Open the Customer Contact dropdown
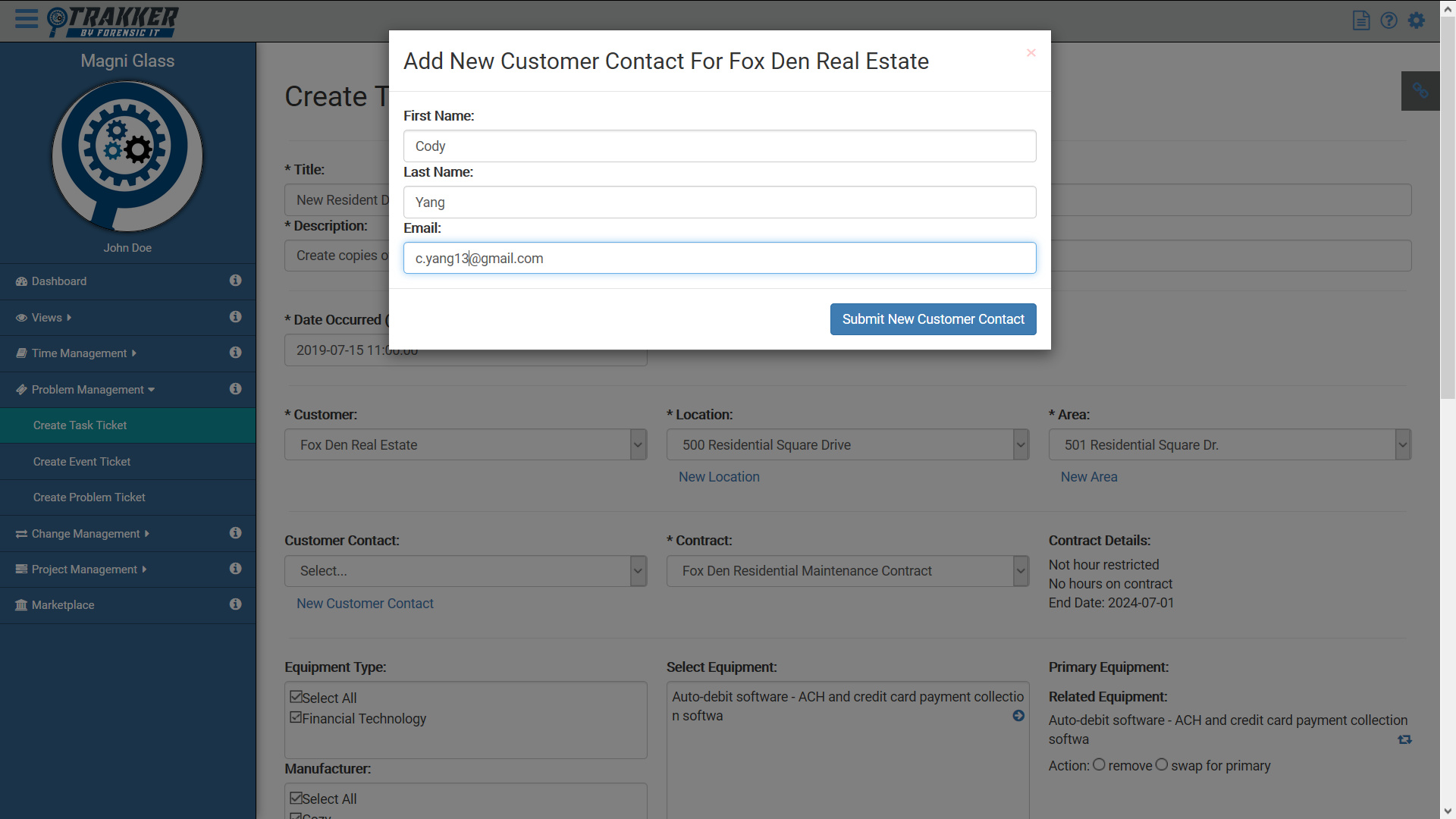The width and height of the screenshot is (1456, 819). coord(466,571)
